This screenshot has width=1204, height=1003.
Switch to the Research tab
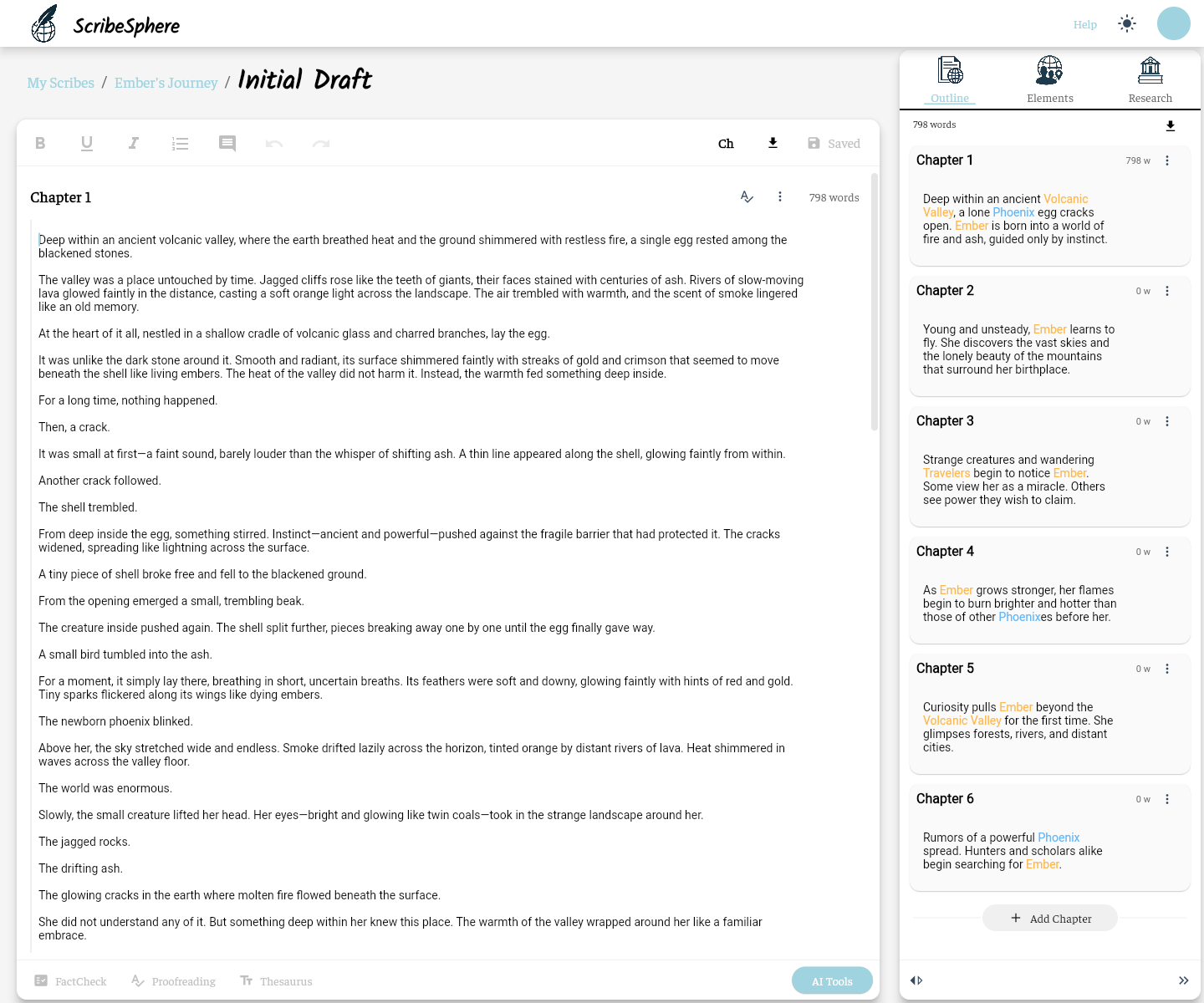pos(1150,80)
